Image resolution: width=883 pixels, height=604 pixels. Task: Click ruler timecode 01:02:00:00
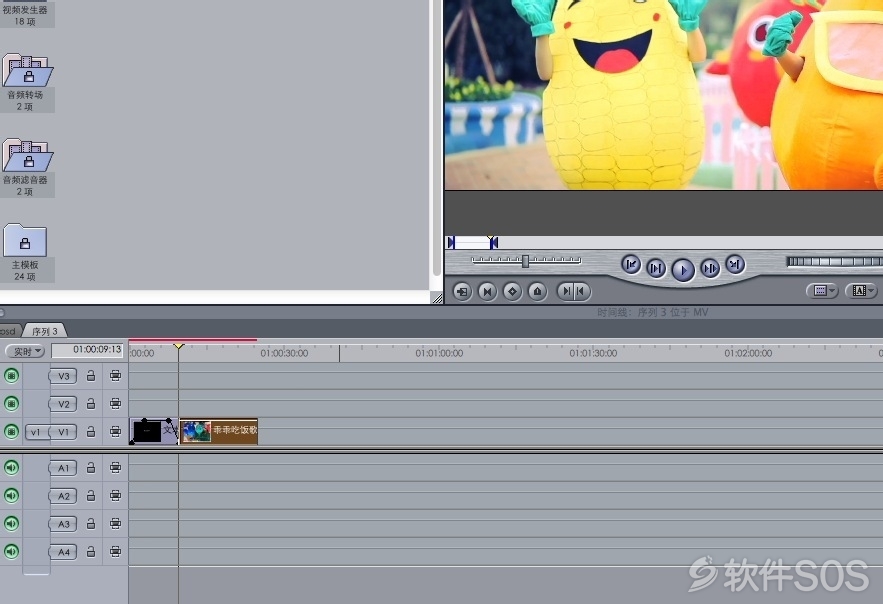pyautogui.click(x=748, y=354)
